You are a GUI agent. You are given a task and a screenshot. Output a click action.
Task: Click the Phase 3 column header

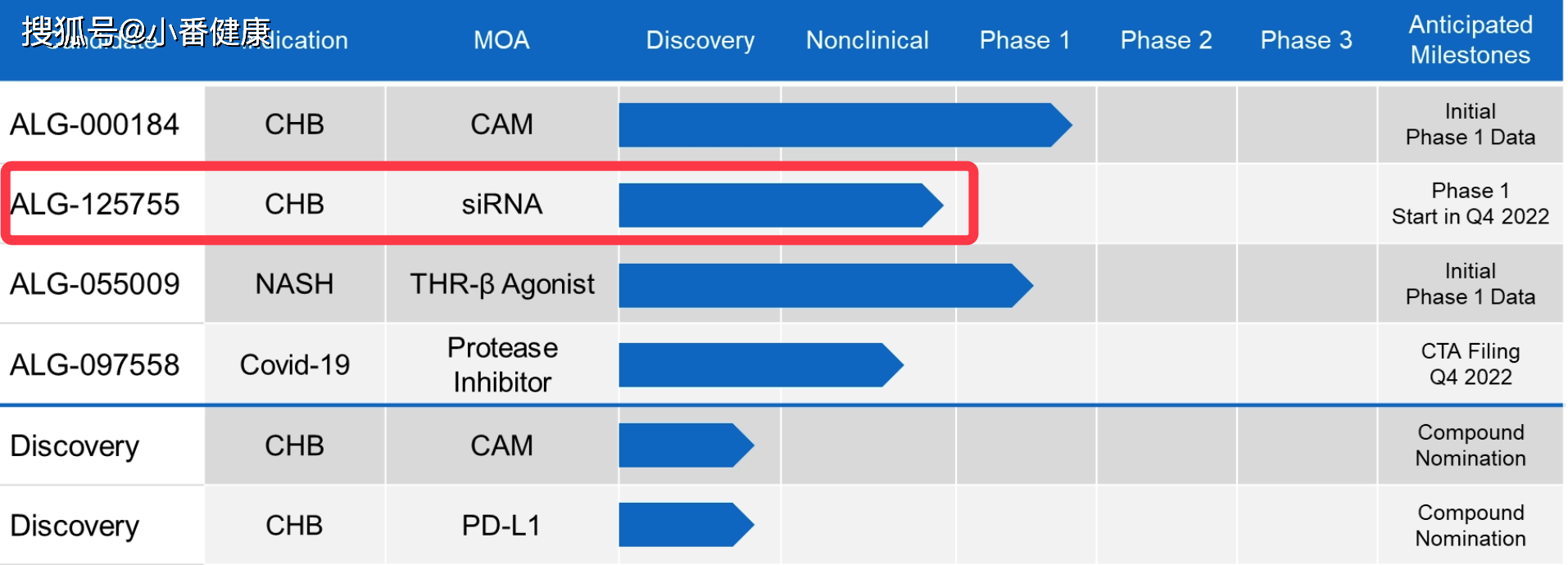[1306, 40]
